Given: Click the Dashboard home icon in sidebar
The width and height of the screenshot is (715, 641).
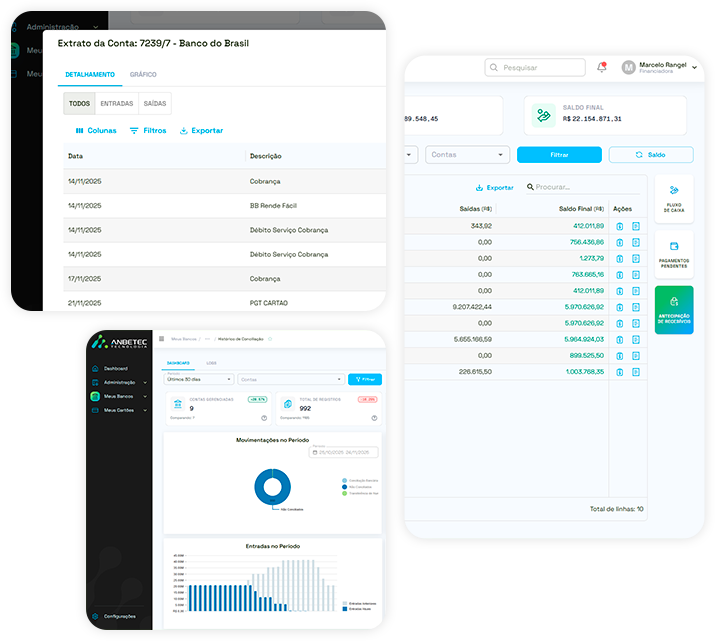Looking at the screenshot, I should coord(96,369).
